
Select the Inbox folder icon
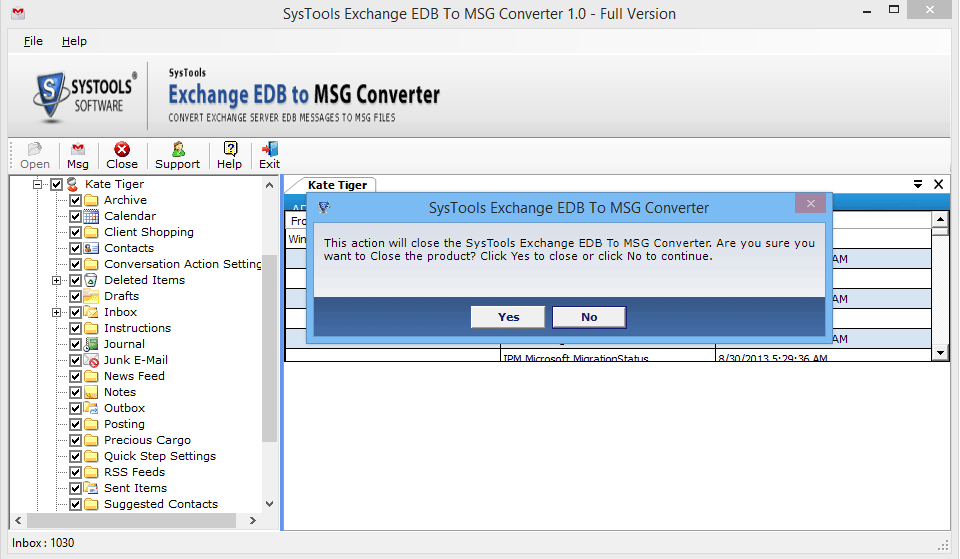click(x=91, y=312)
